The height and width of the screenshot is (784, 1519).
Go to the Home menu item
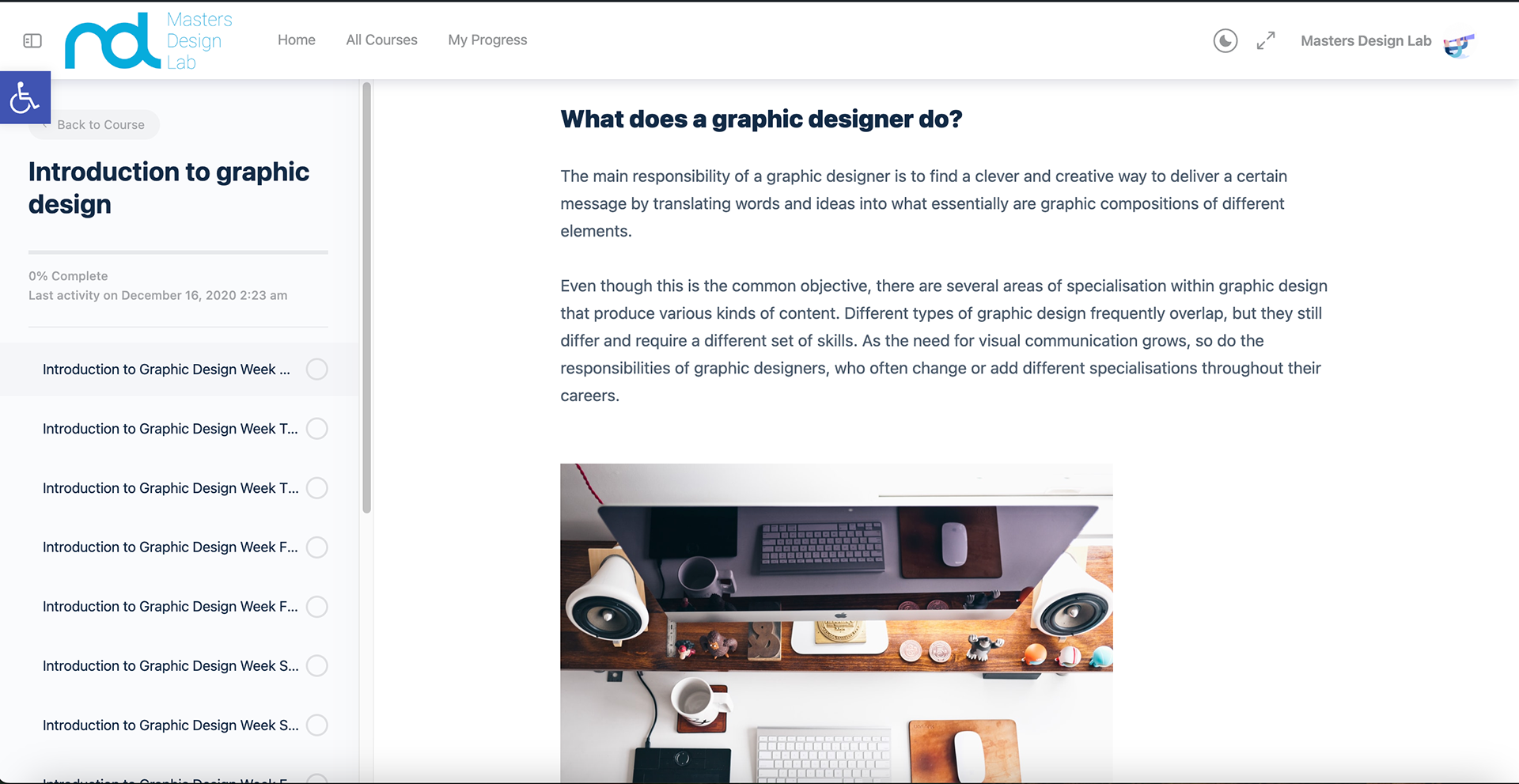coord(297,40)
